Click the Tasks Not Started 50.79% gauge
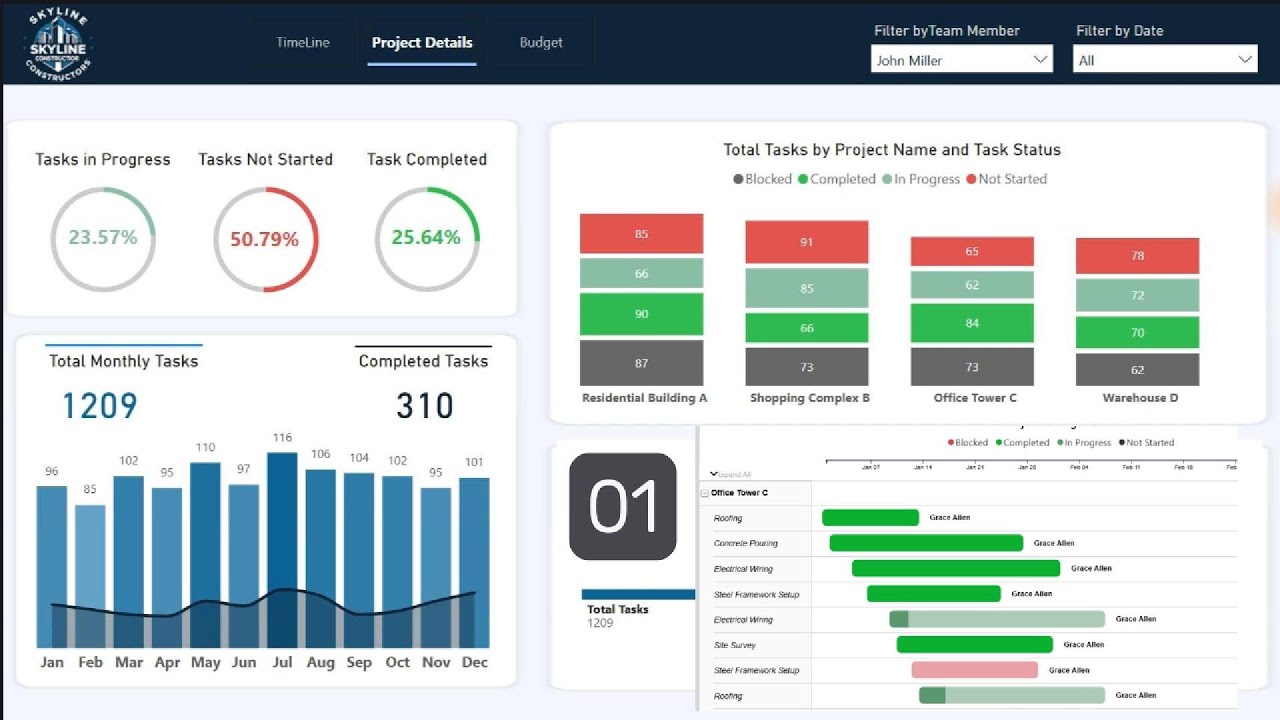1280x720 pixels. click(x=265, y=239)
